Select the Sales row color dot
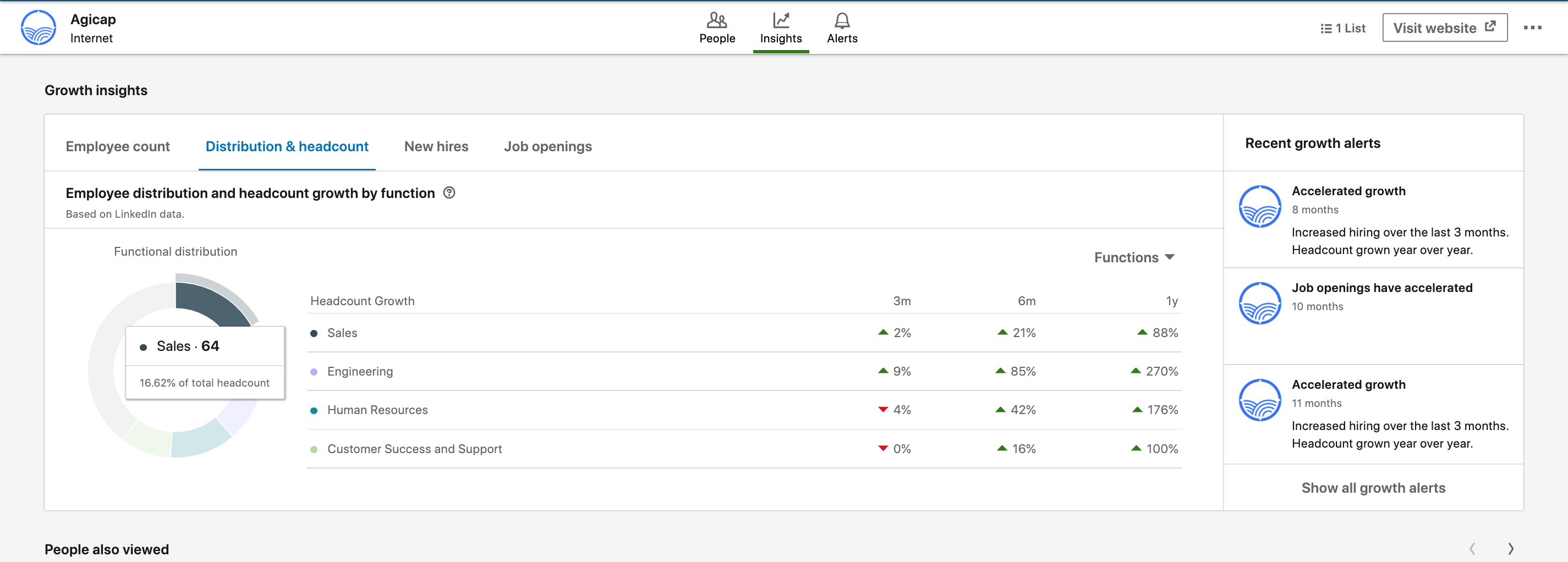This screenshot has width=1568, height=562. [x=314, y=333]
